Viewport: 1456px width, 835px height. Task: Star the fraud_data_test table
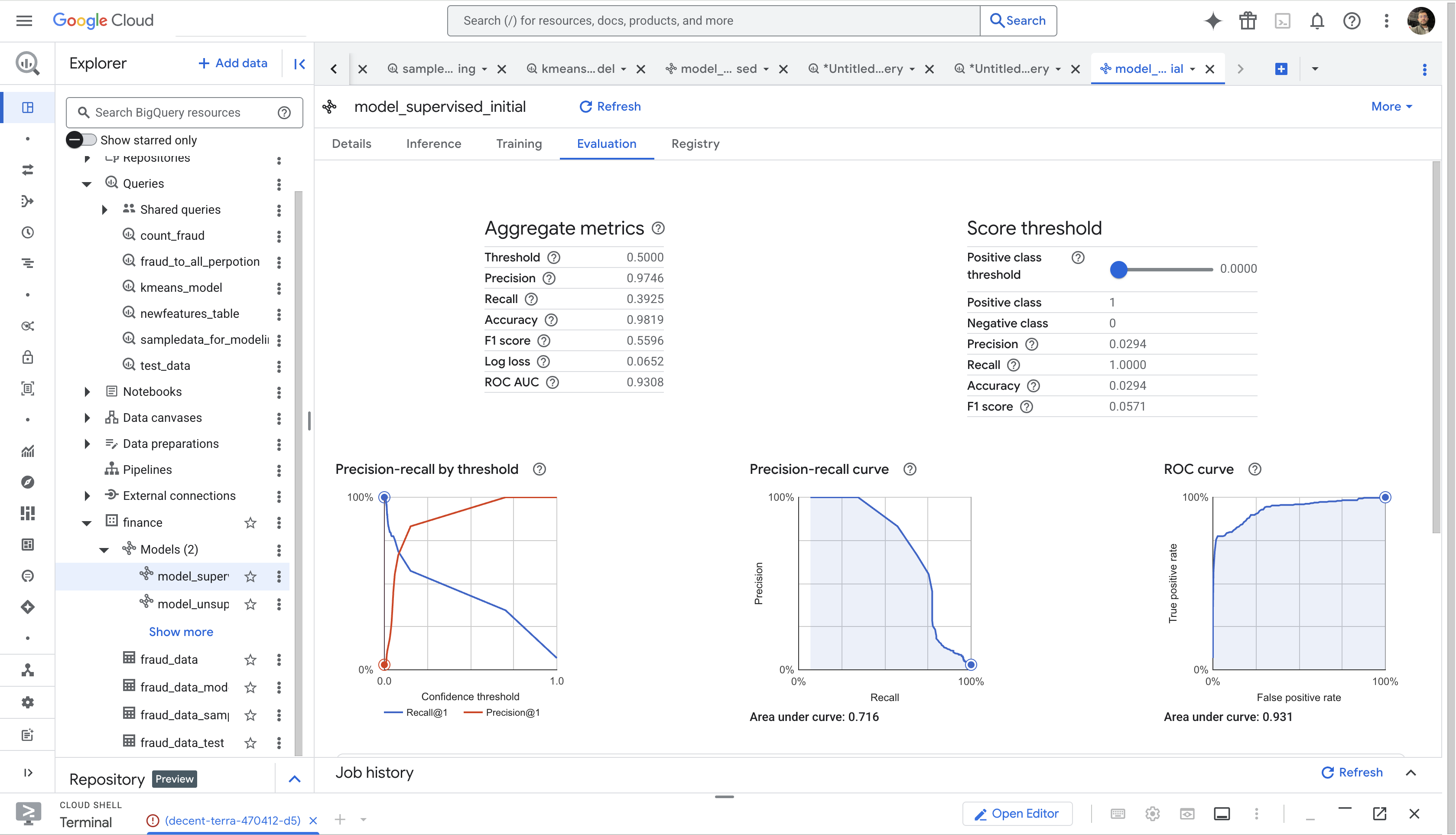pos(250,743)
